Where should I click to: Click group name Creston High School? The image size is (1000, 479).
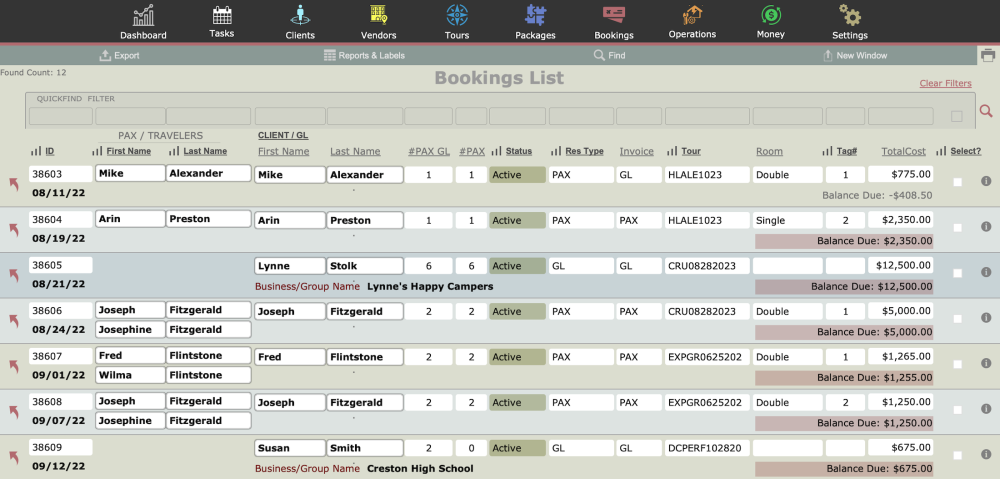tap(420, 469)
